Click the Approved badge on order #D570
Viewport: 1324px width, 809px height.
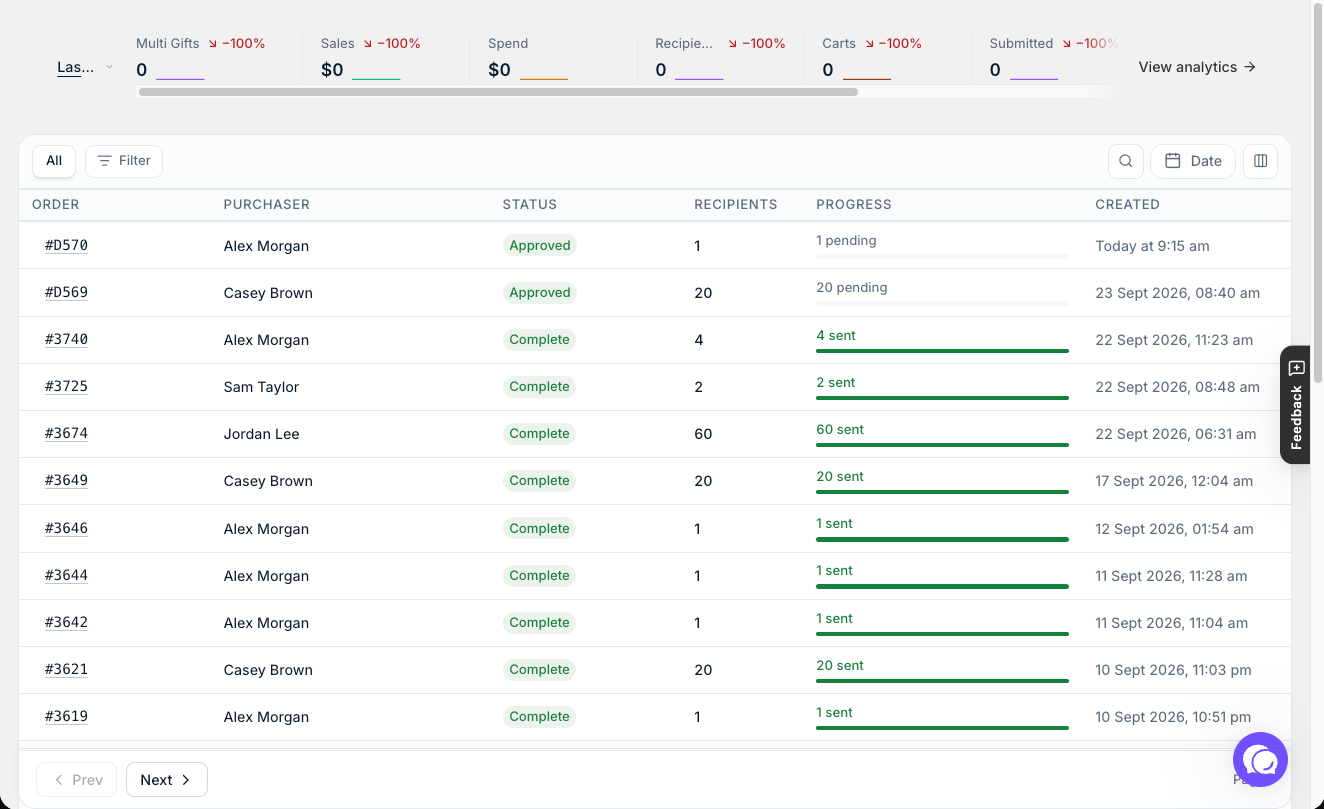(540, 245)
